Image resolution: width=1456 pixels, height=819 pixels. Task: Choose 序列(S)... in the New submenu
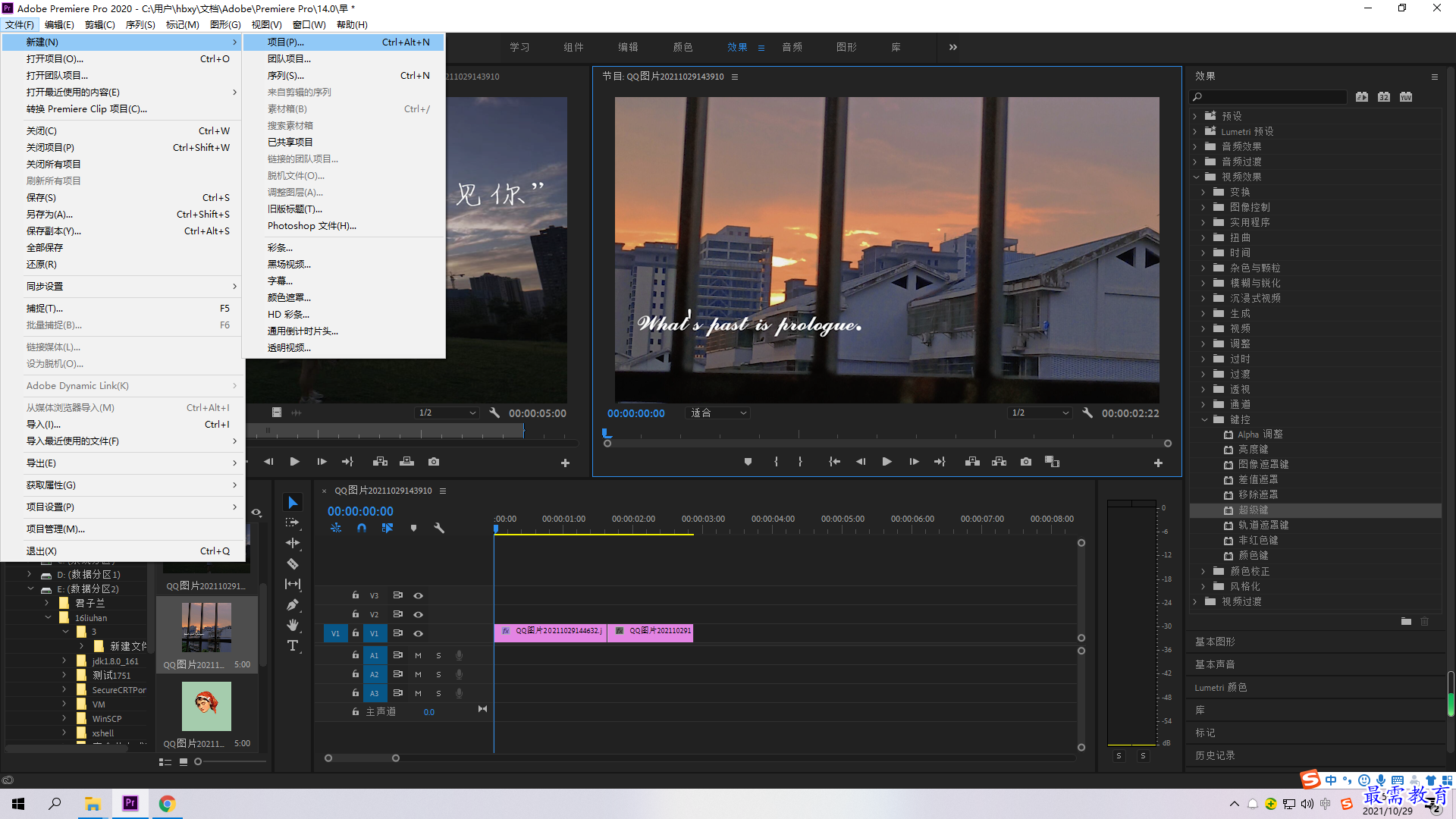[x=344, y=76]
